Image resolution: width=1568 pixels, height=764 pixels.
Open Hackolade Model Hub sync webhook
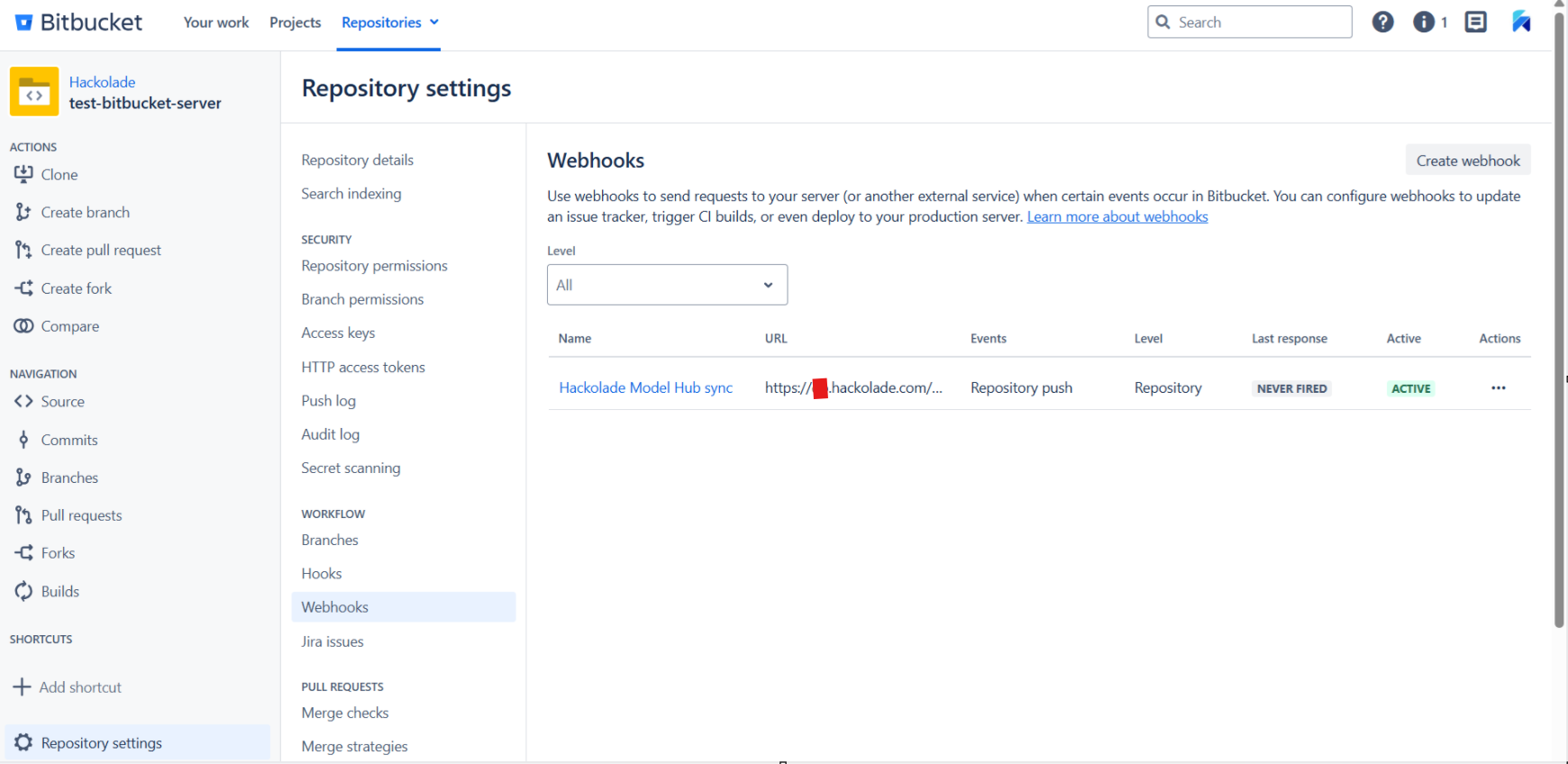tap(646, 387)
